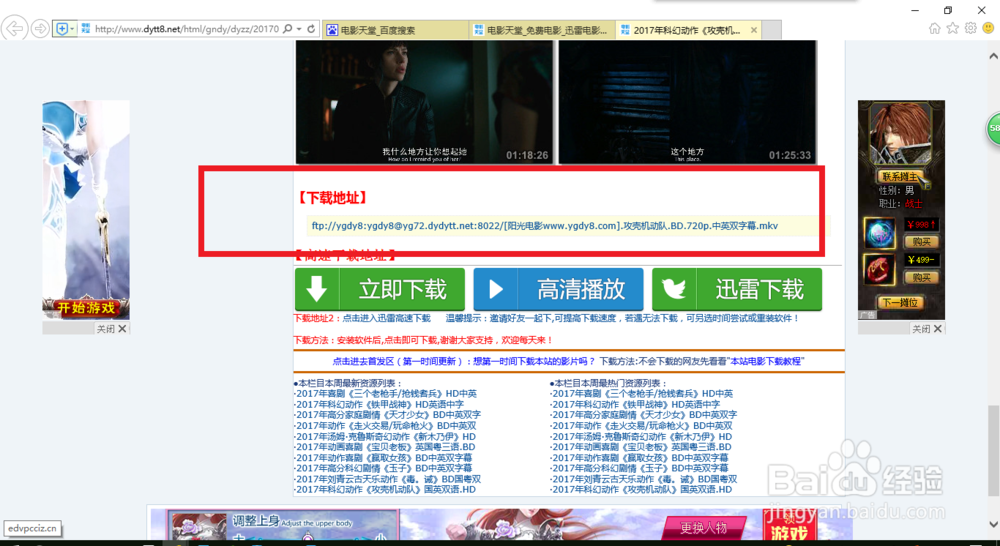Screen dimensions: 1000x546
Task: Open the movie screenshot stamped 01:25:33
Action: pos(688,102)
